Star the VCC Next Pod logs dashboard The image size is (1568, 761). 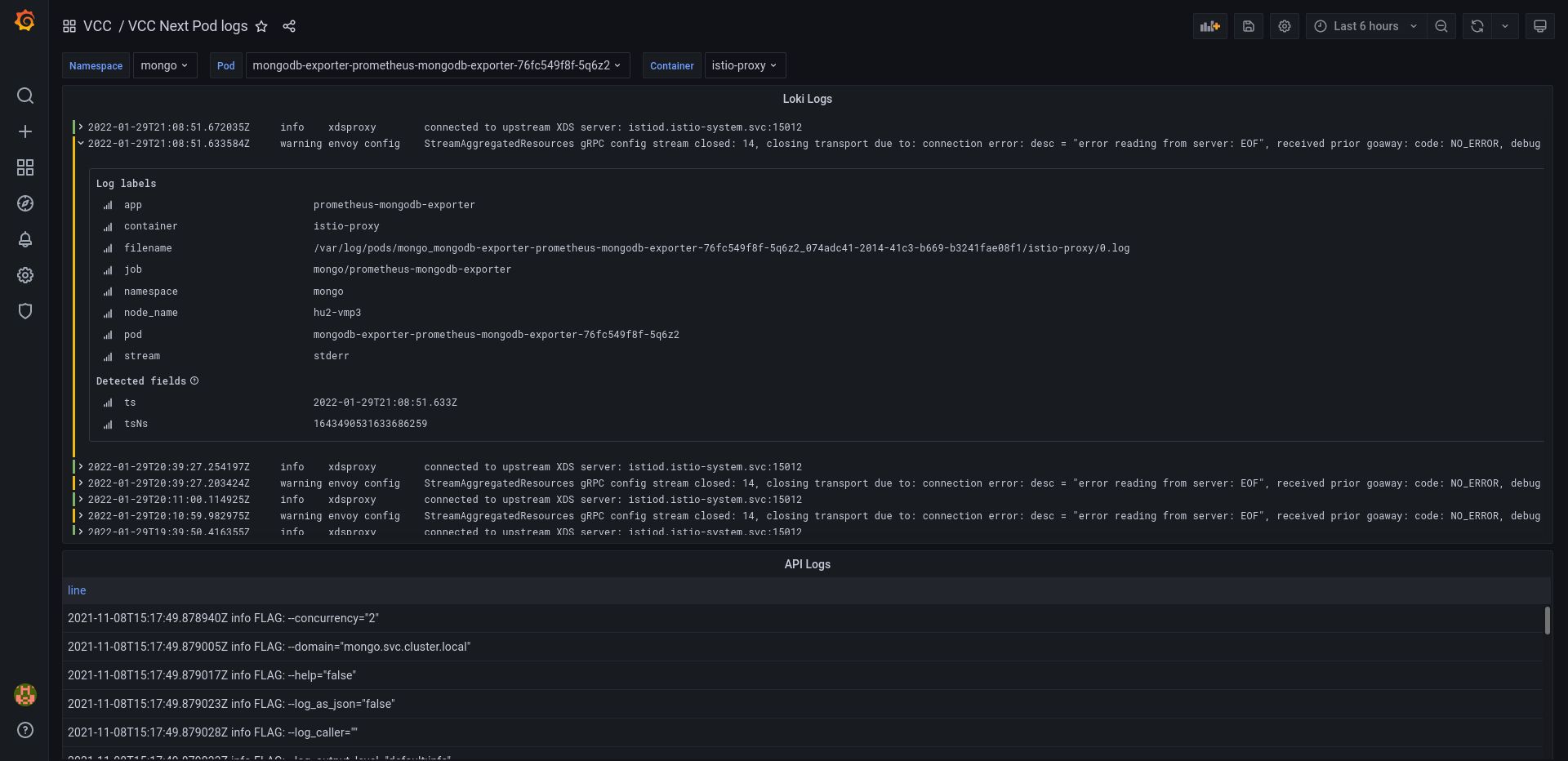coord(261,26)
